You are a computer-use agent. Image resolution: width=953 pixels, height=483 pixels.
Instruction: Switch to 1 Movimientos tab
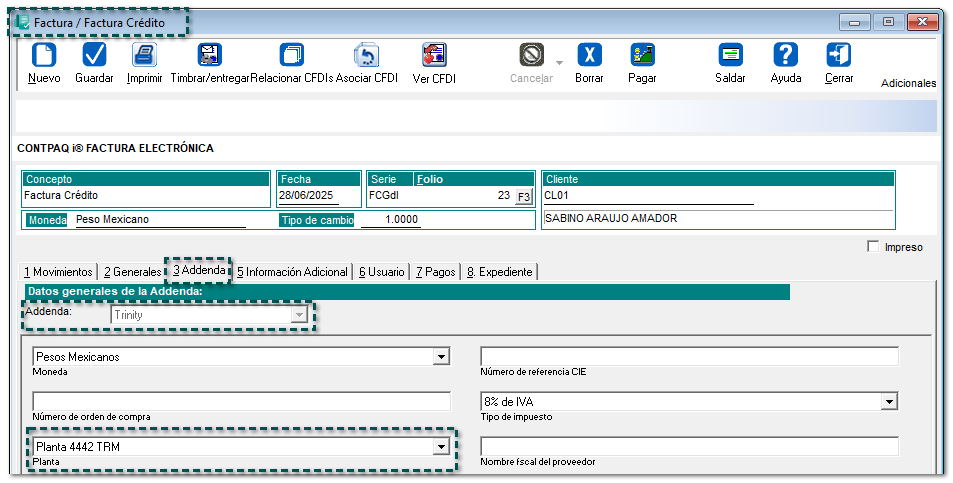[x=58, y=272]
